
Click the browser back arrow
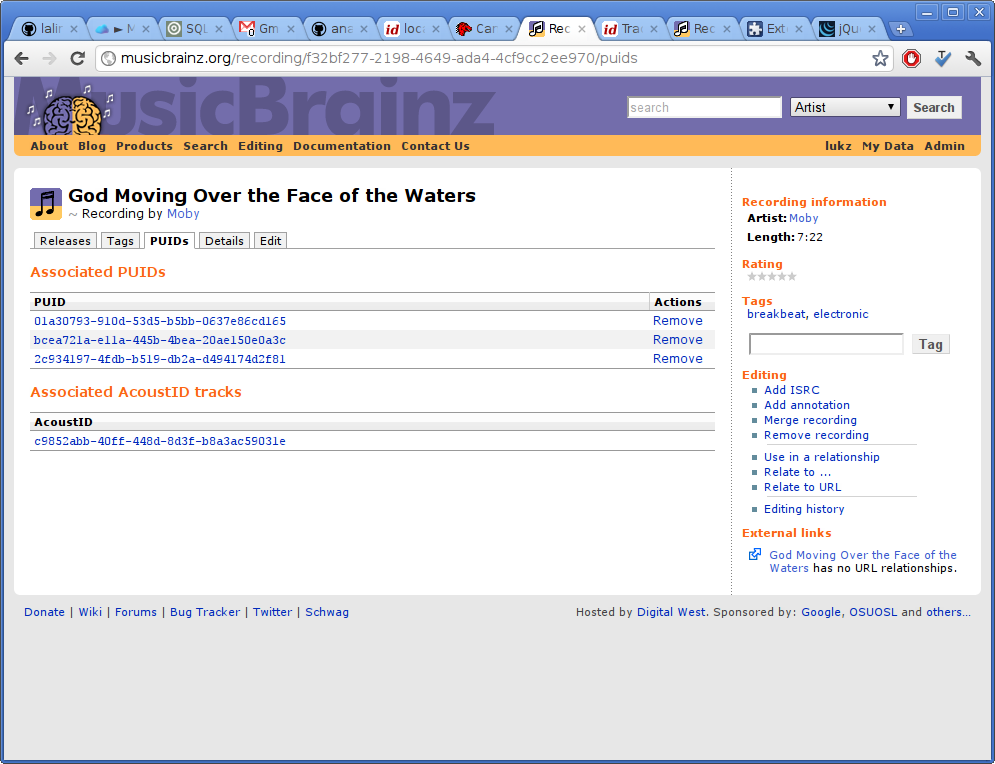tap(22, 58)
